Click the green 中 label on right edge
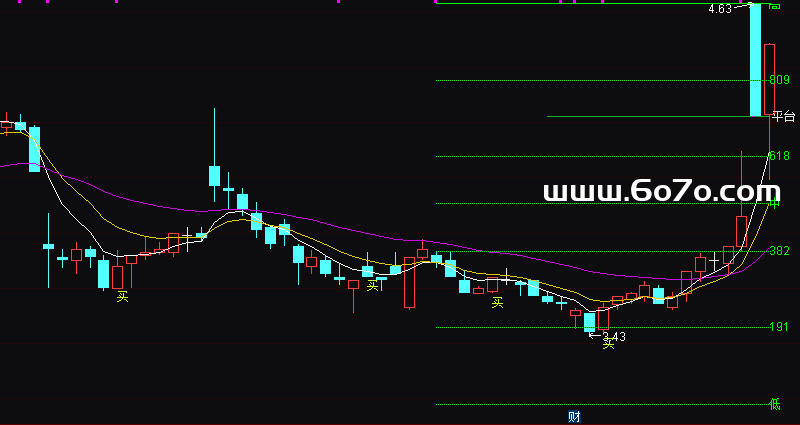800x425 pixels. (774, 203)
